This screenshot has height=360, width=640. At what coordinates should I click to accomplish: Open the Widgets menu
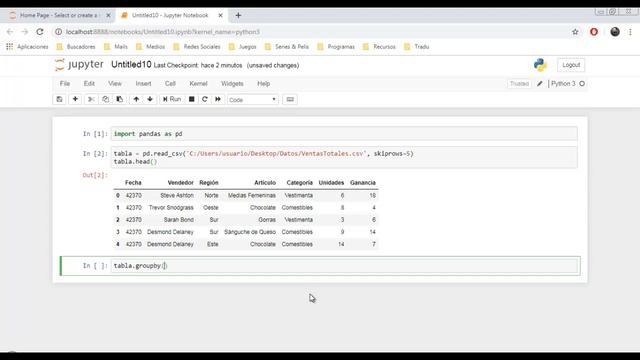coord(232,84)
